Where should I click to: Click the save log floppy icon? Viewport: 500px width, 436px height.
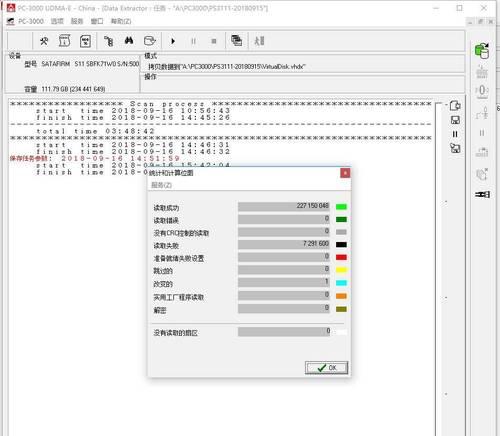[455, 120]
